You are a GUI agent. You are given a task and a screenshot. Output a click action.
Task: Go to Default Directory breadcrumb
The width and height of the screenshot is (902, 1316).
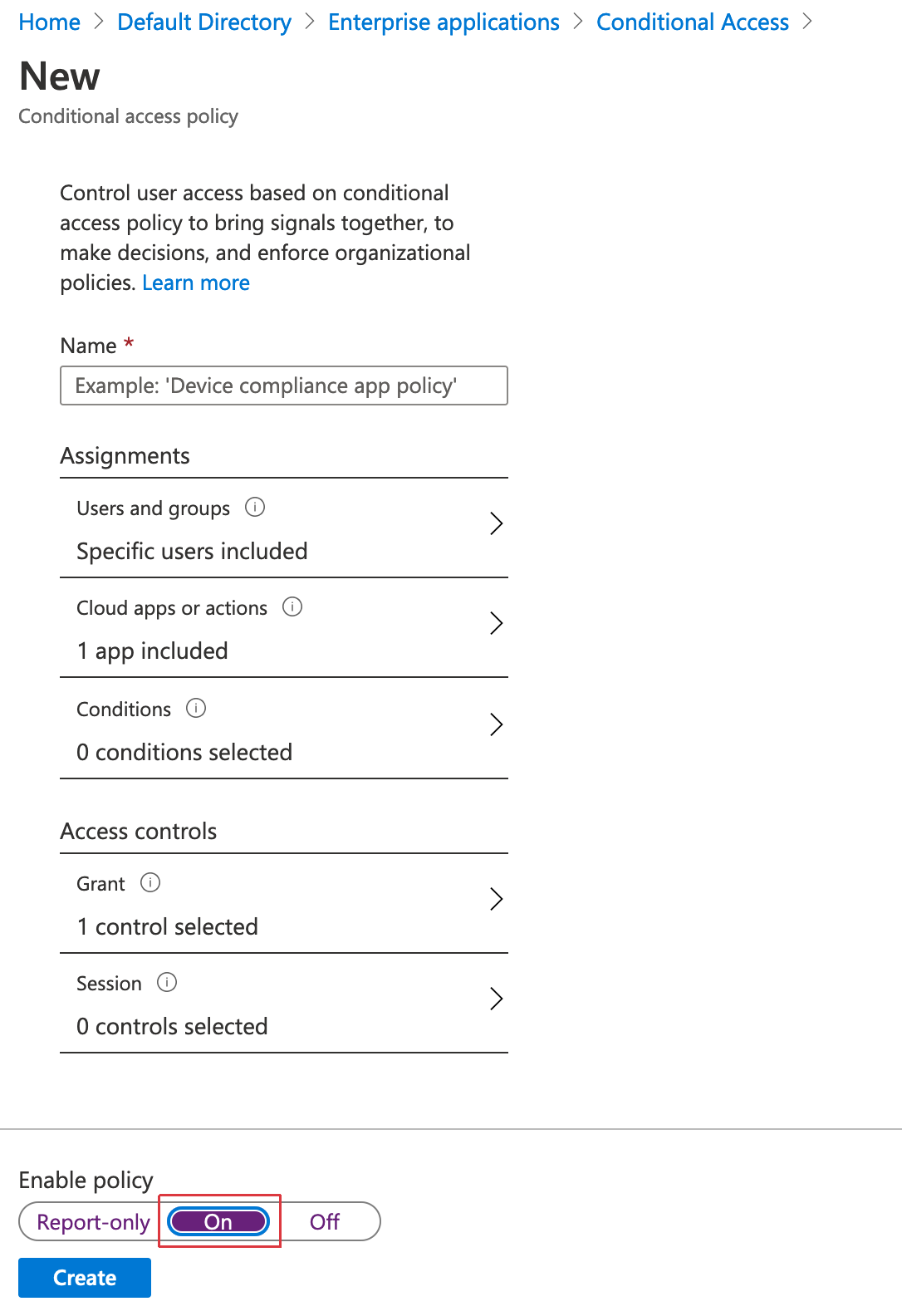(x=204, y=22)
